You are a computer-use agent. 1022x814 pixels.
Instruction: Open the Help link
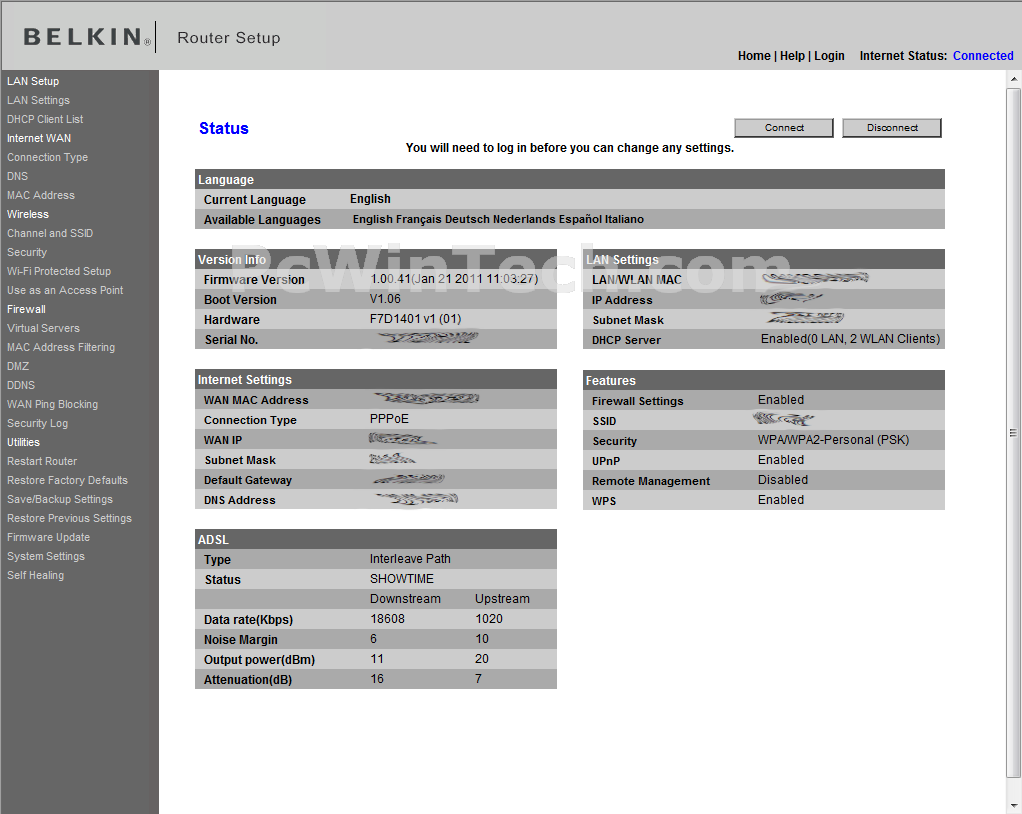(x=792, y=56)
